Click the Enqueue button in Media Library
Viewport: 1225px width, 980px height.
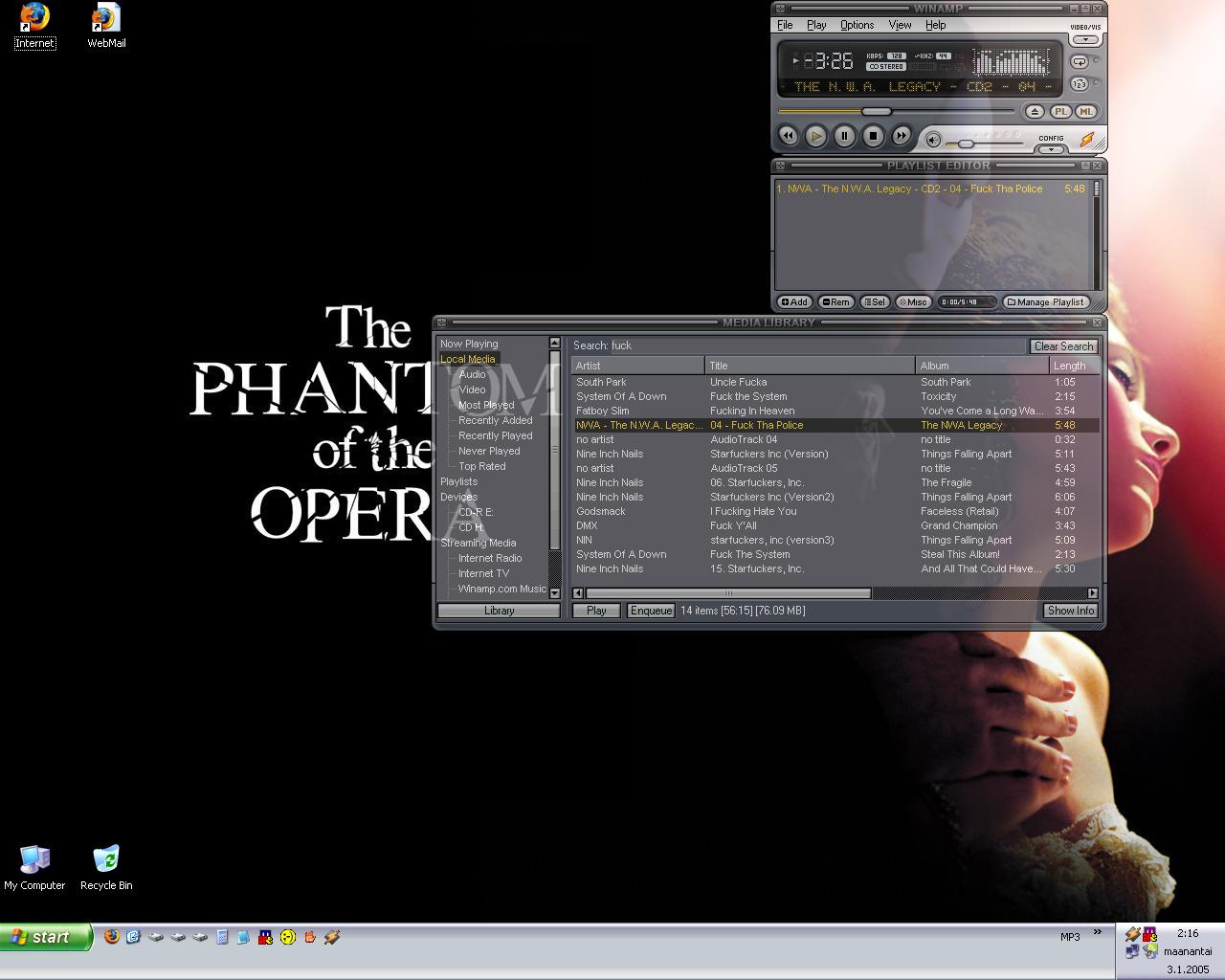point(651,611)
